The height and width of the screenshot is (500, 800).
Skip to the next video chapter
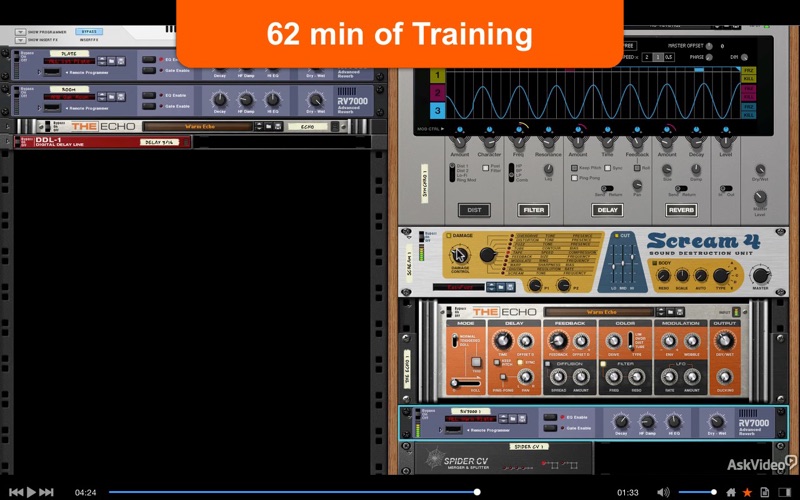click(x=46, y=492)
